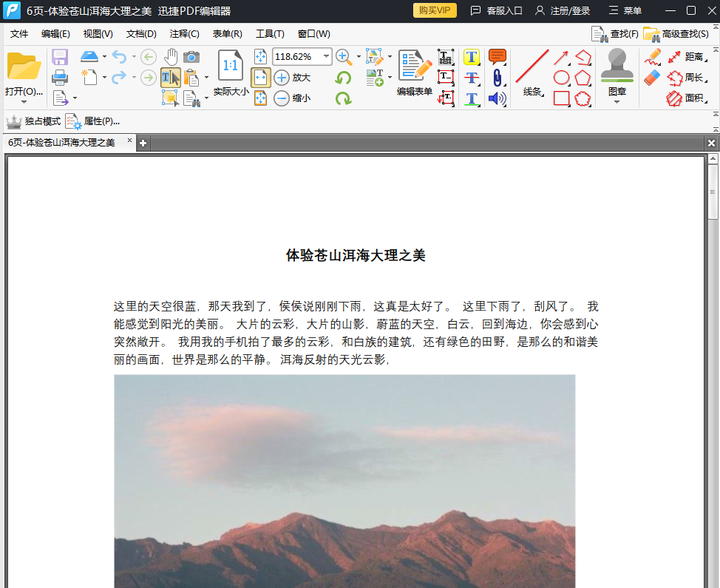Toggle Fit Visible orange page icon
720x588 pixels.
[x=260, y=98]
